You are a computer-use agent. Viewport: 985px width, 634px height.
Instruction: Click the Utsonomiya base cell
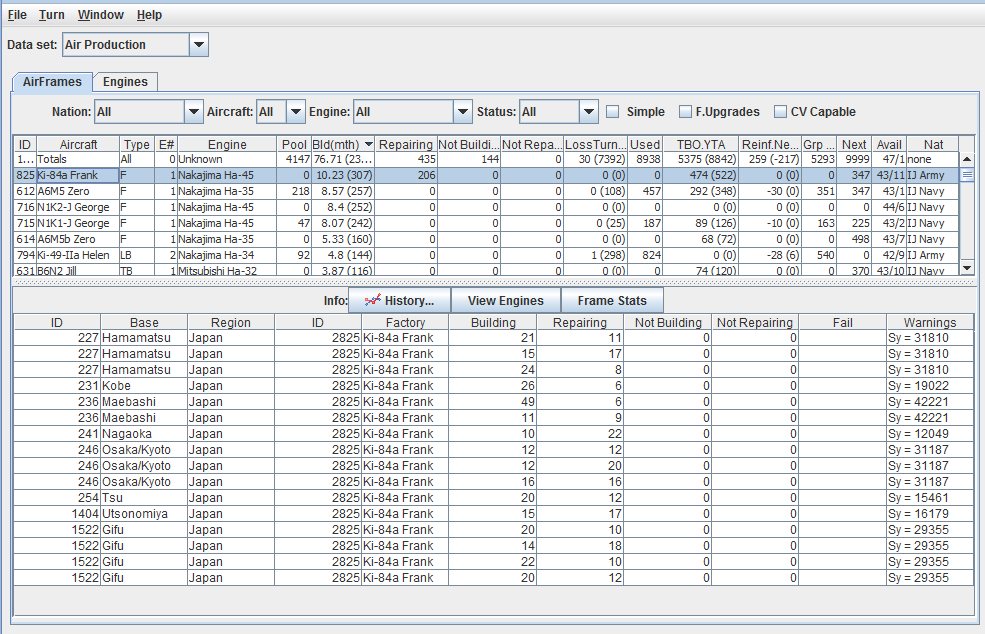pos(144,514)
